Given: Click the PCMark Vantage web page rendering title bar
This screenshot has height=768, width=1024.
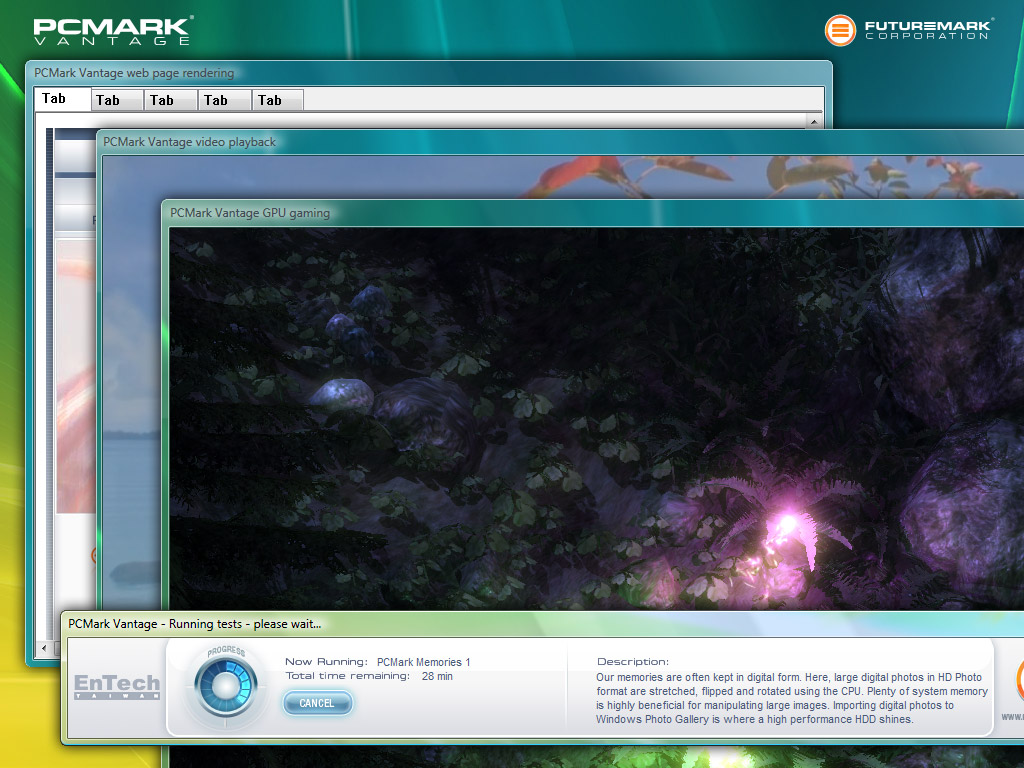Looking at the screenshot, I should tap(428, 72).
